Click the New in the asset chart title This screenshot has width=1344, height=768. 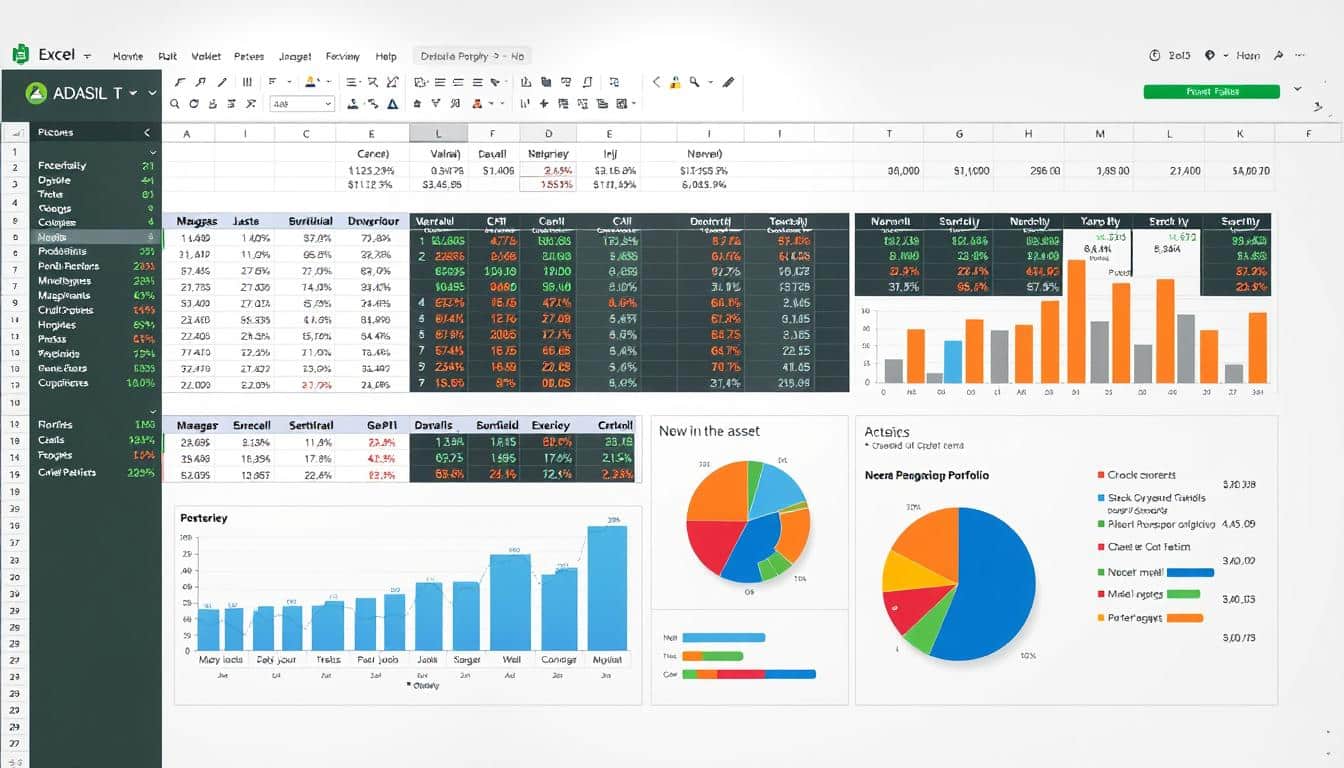click(709, 431)
